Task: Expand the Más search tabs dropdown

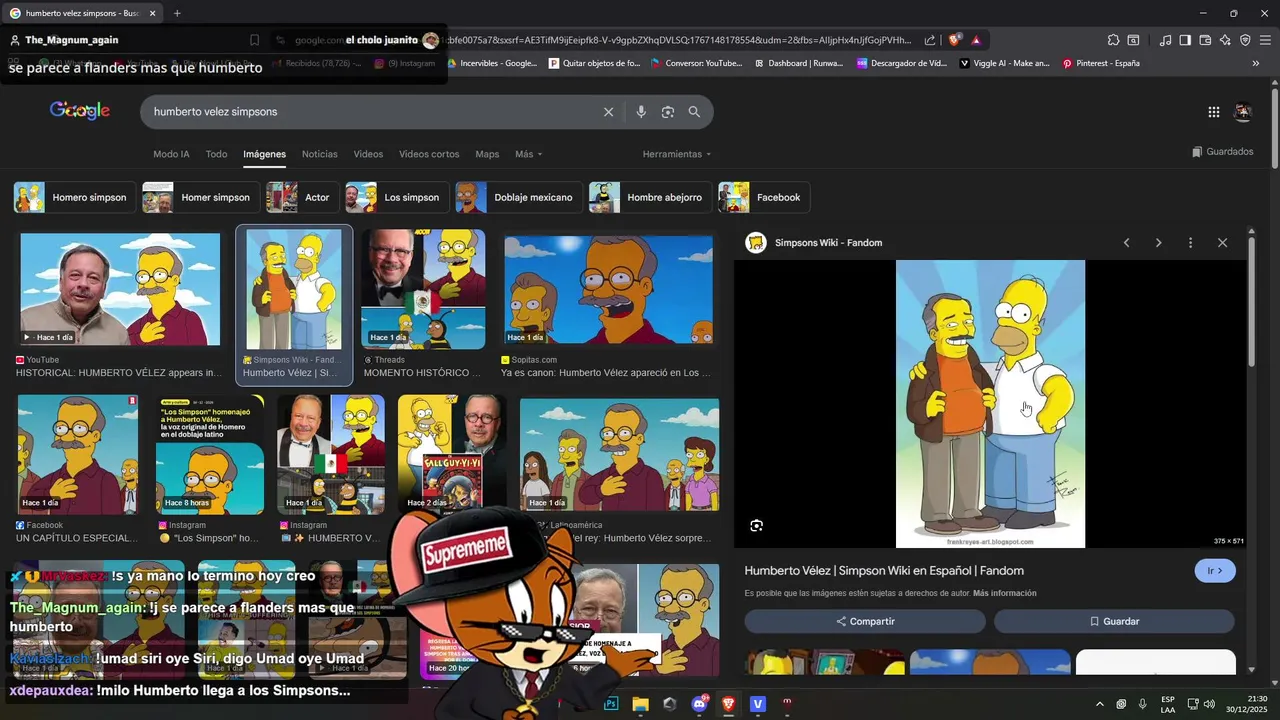Action: (529, 154)
